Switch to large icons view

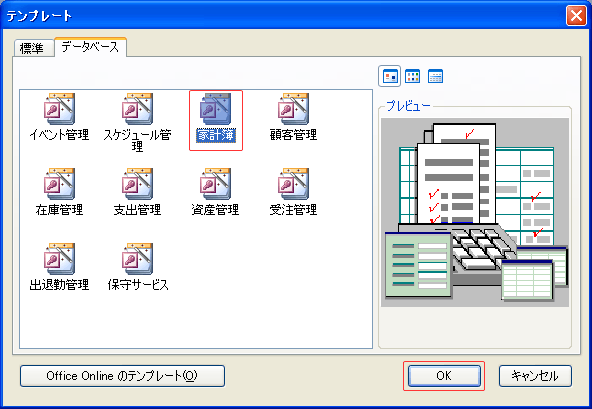pos(390,76)
